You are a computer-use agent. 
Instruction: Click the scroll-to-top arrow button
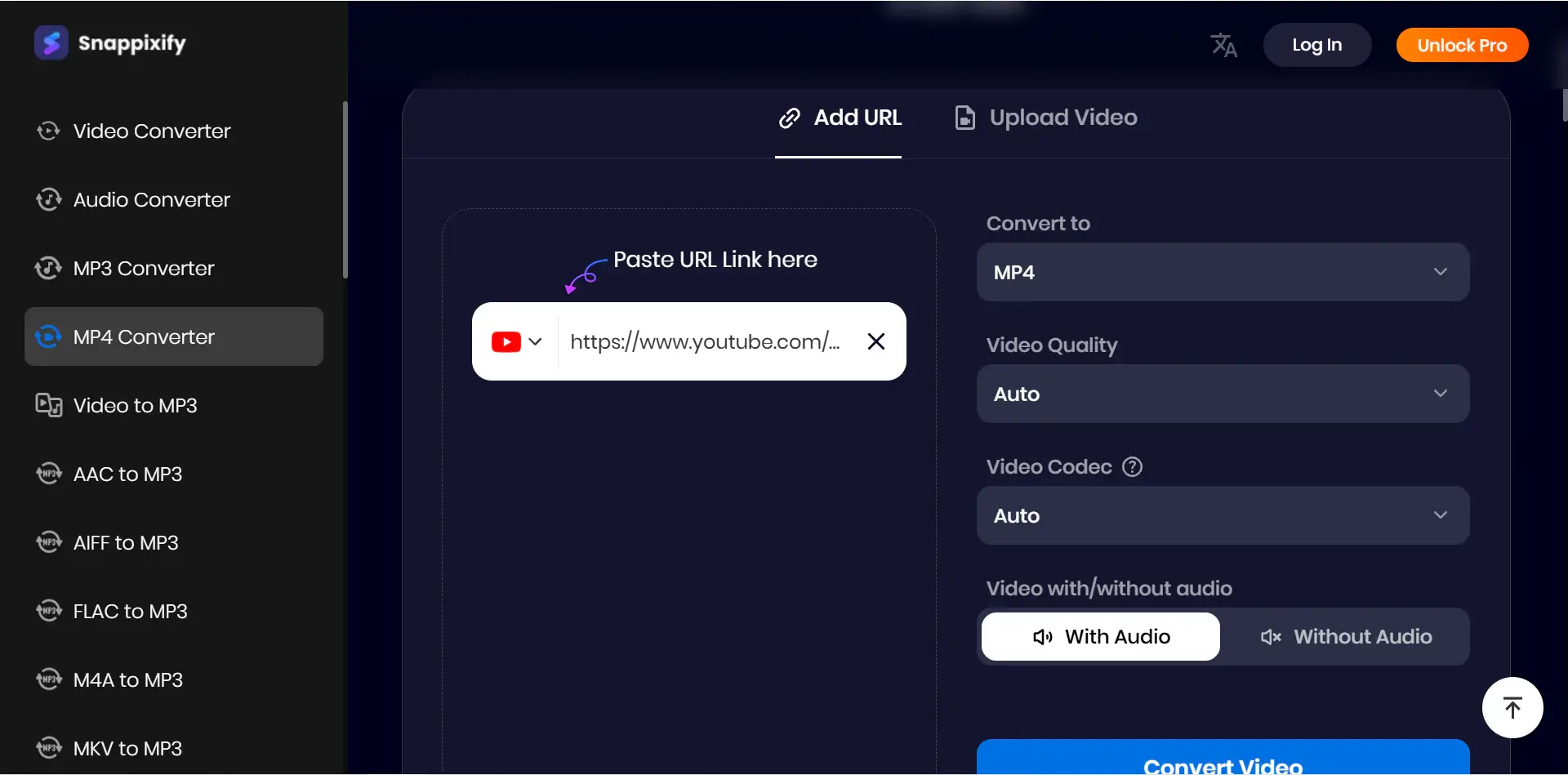coord(1512,707)
